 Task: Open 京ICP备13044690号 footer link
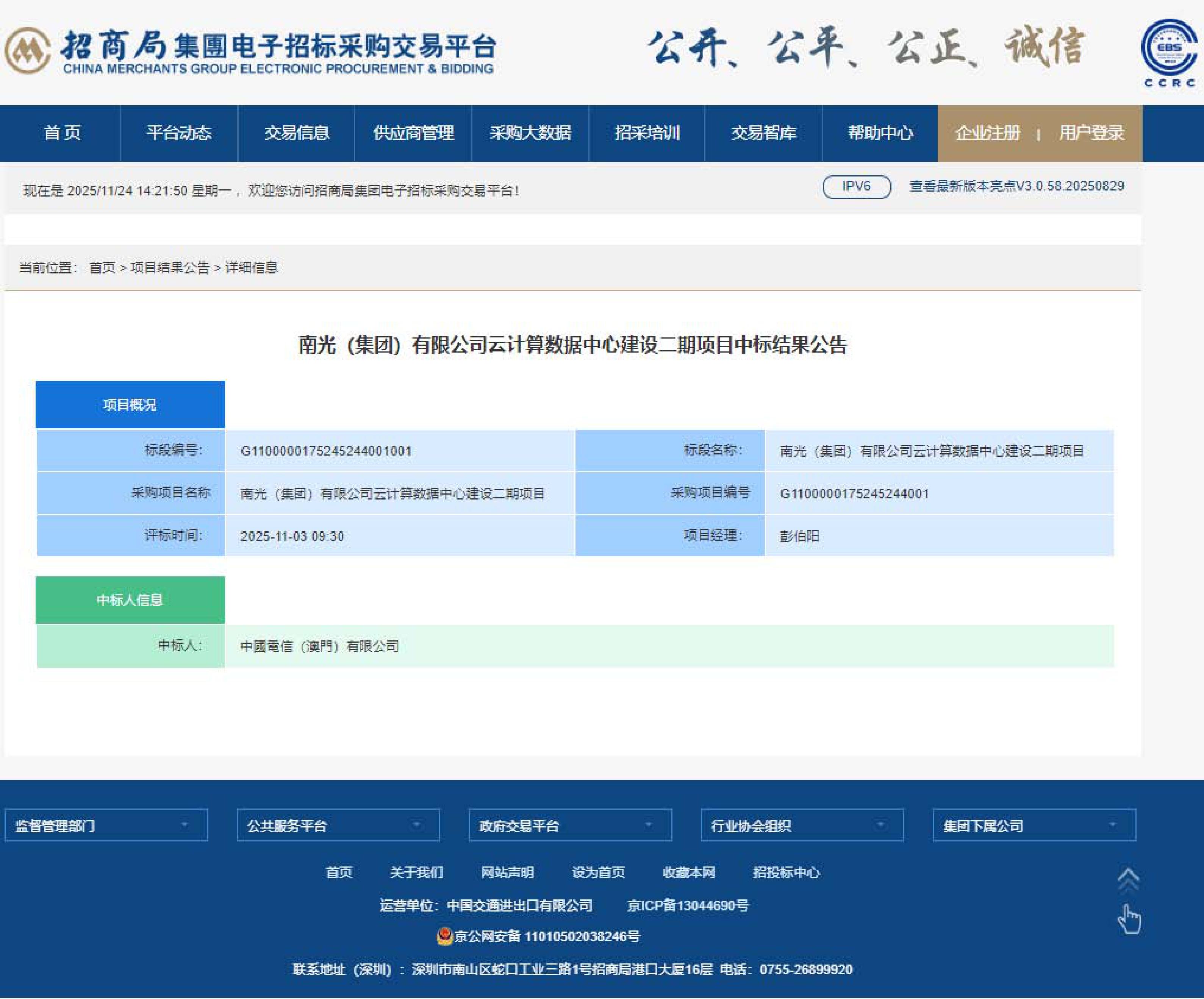tap(687, 905)
